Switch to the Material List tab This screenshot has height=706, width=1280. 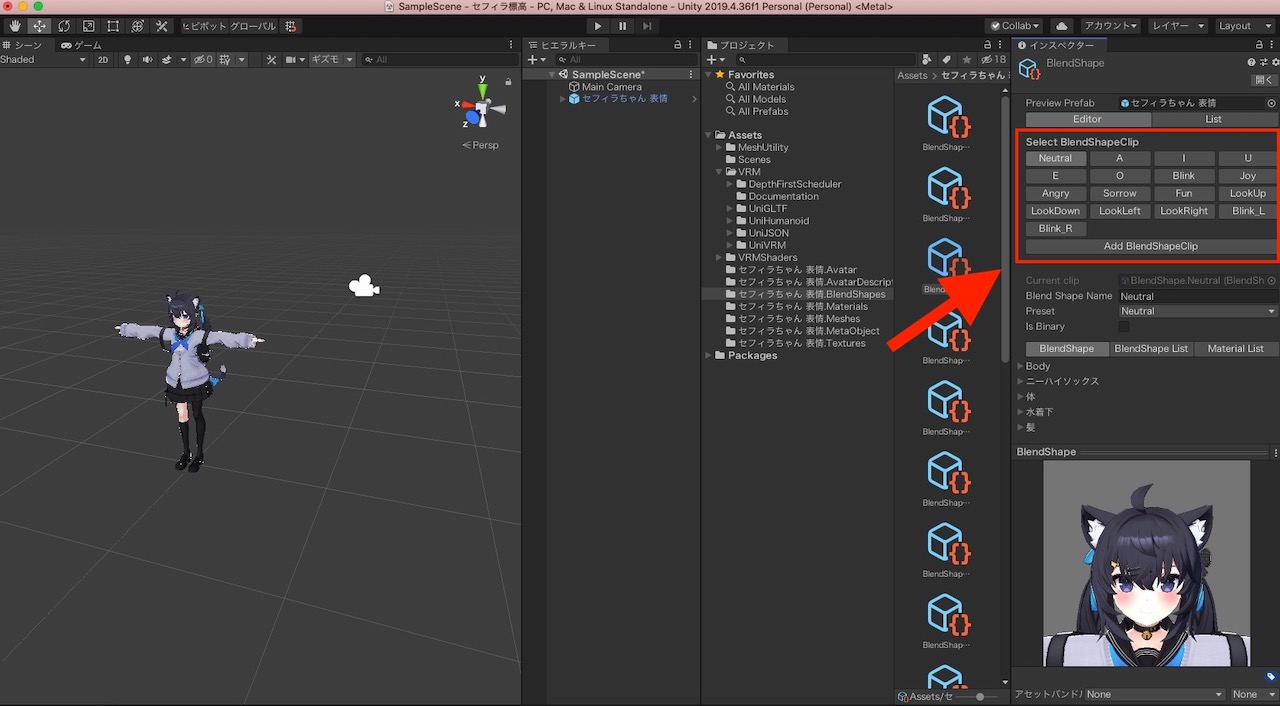[x=1235, y=349]
